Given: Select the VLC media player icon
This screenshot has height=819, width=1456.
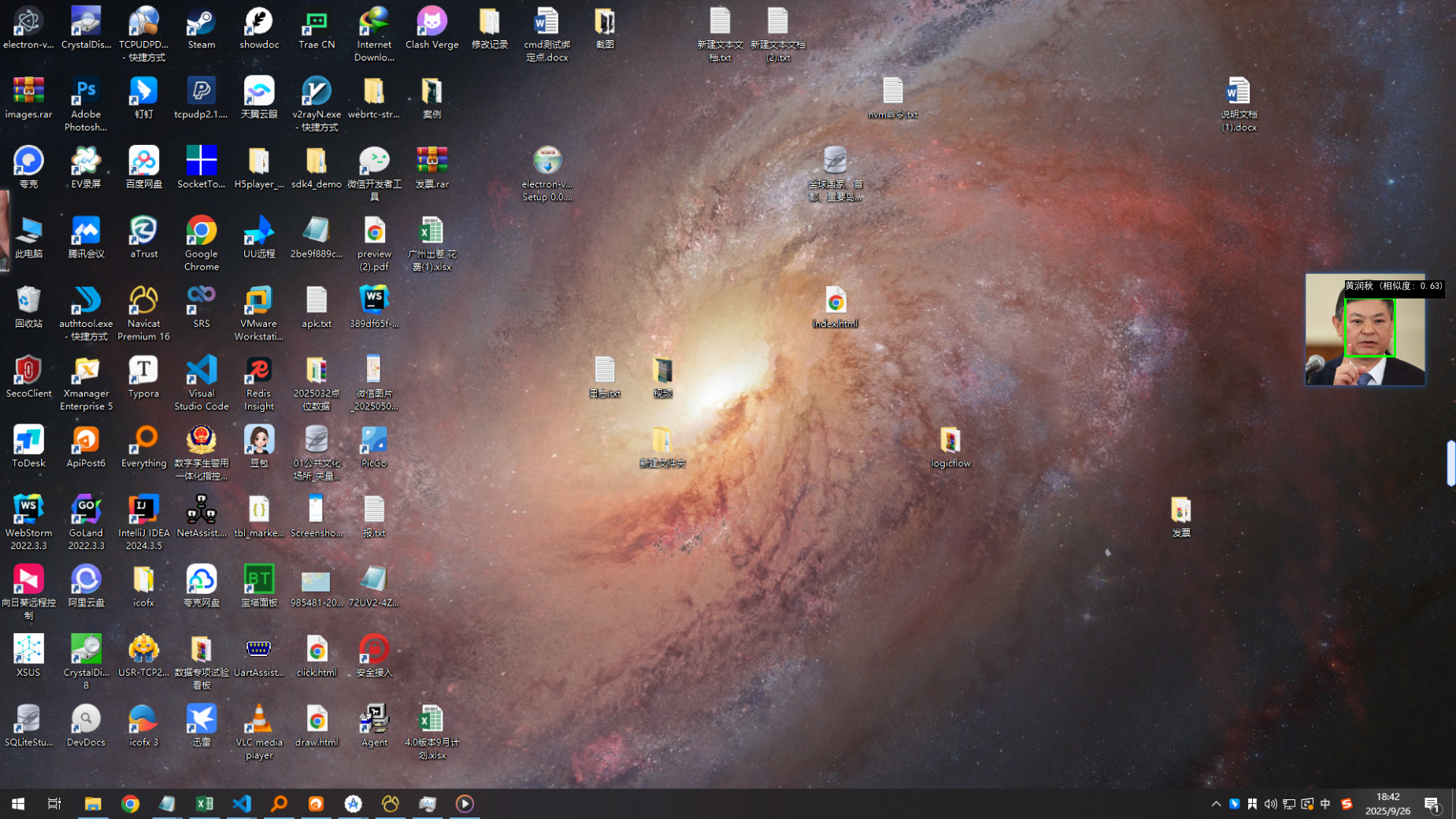Looking at the screenshot, I should (x=259, y=725).
